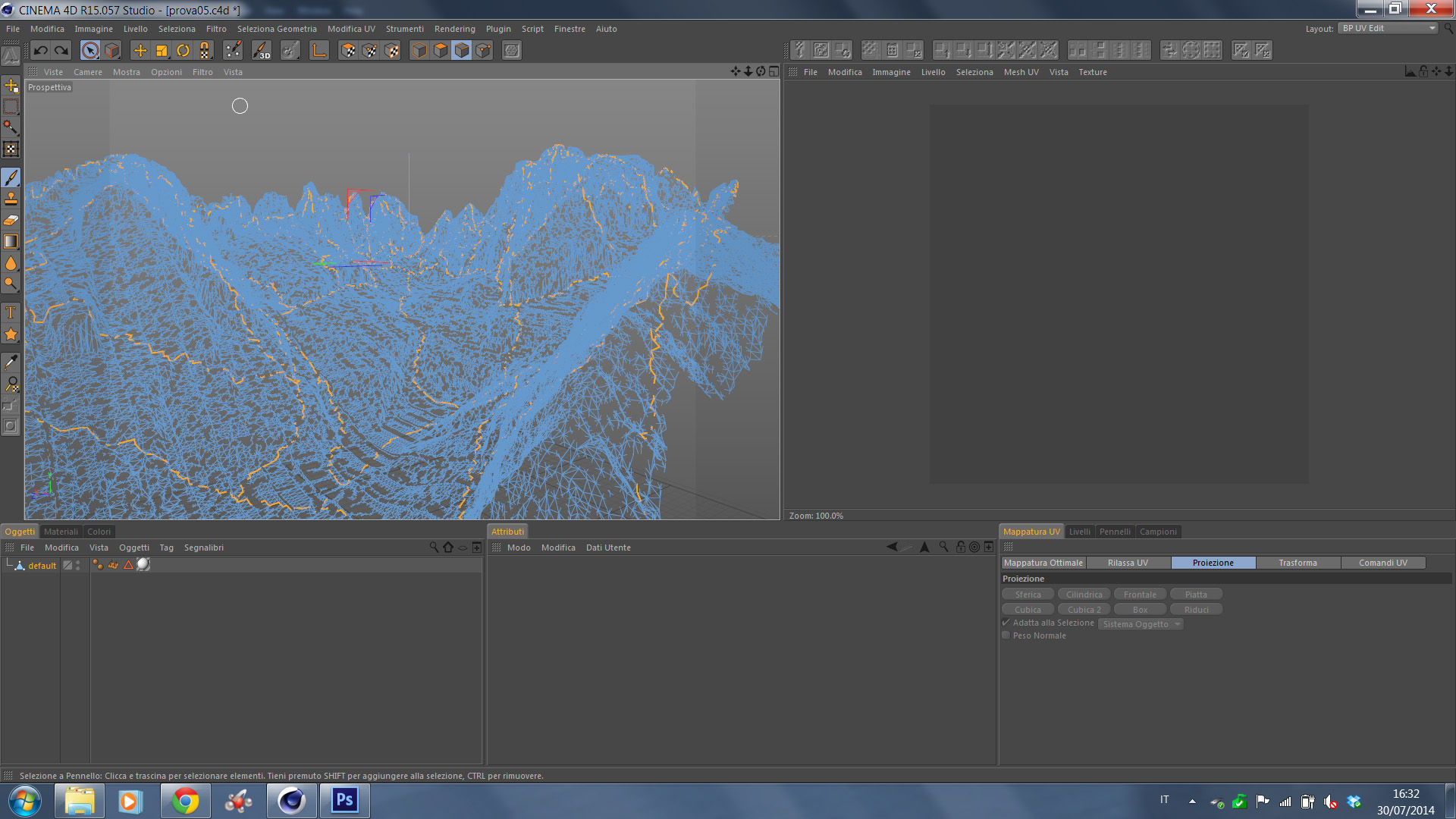Open the Sistema Oggetto dropdown
This screenshot has width=1456, height=819.
tap(1141, 624)
